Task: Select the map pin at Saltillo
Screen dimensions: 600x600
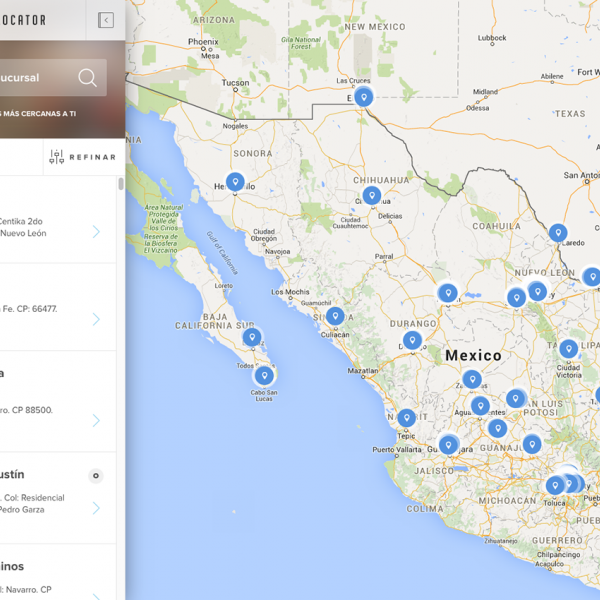Action: tap(516, 298)
